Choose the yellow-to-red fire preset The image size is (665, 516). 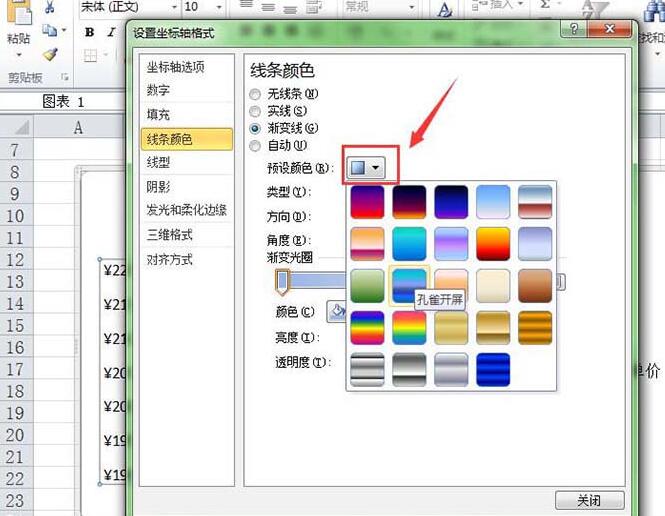493,244
